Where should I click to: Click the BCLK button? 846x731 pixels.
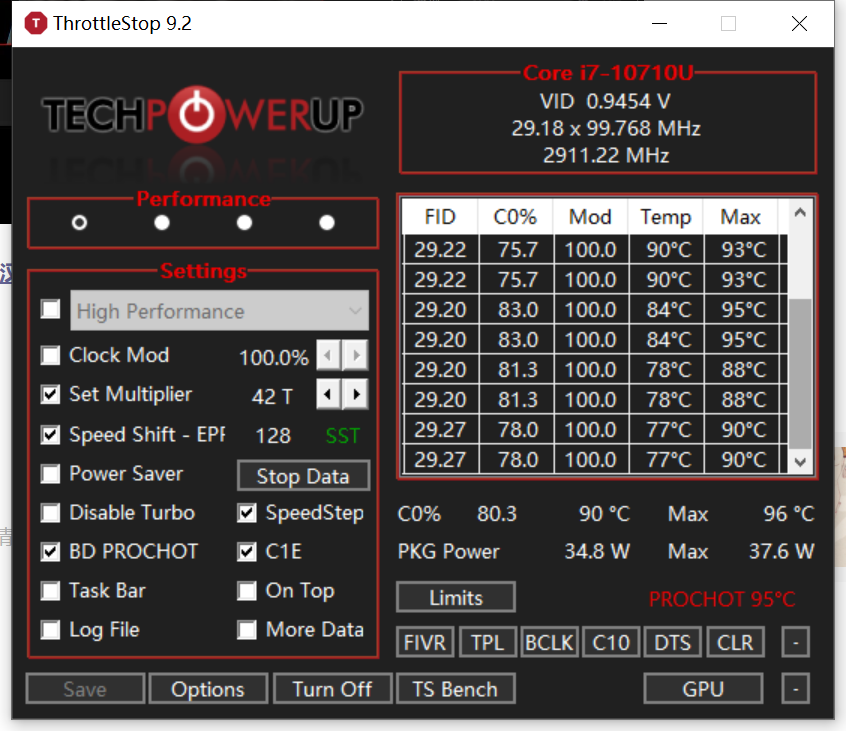[550, 642]
